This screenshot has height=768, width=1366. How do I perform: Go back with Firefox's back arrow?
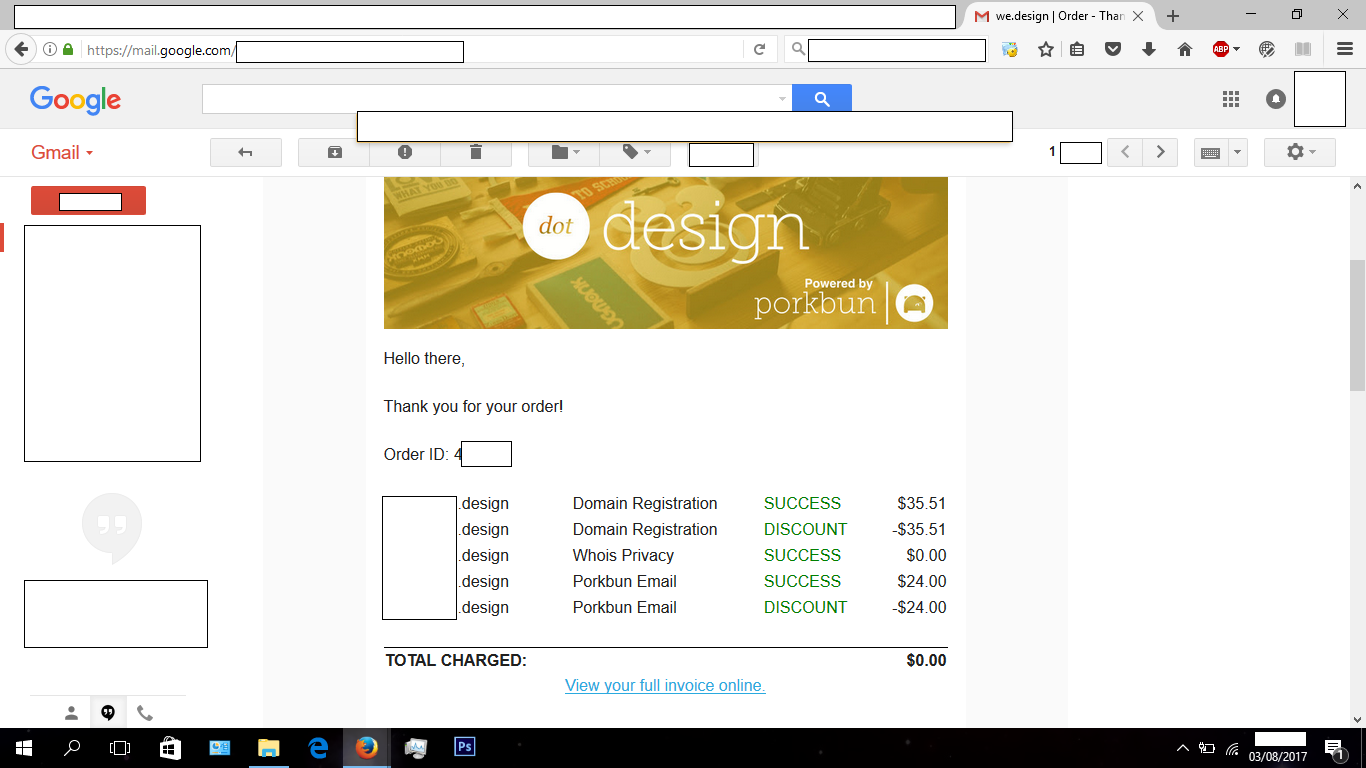click(x=20, y=50)
